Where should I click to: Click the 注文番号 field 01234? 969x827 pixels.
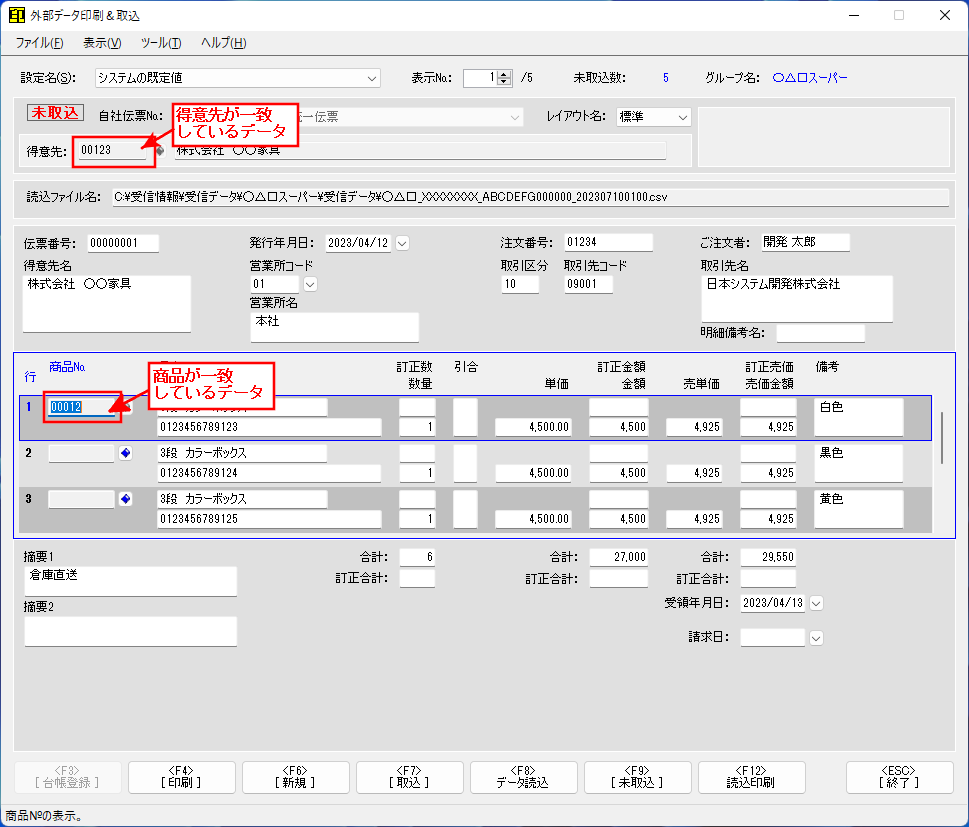click(609, 242)
